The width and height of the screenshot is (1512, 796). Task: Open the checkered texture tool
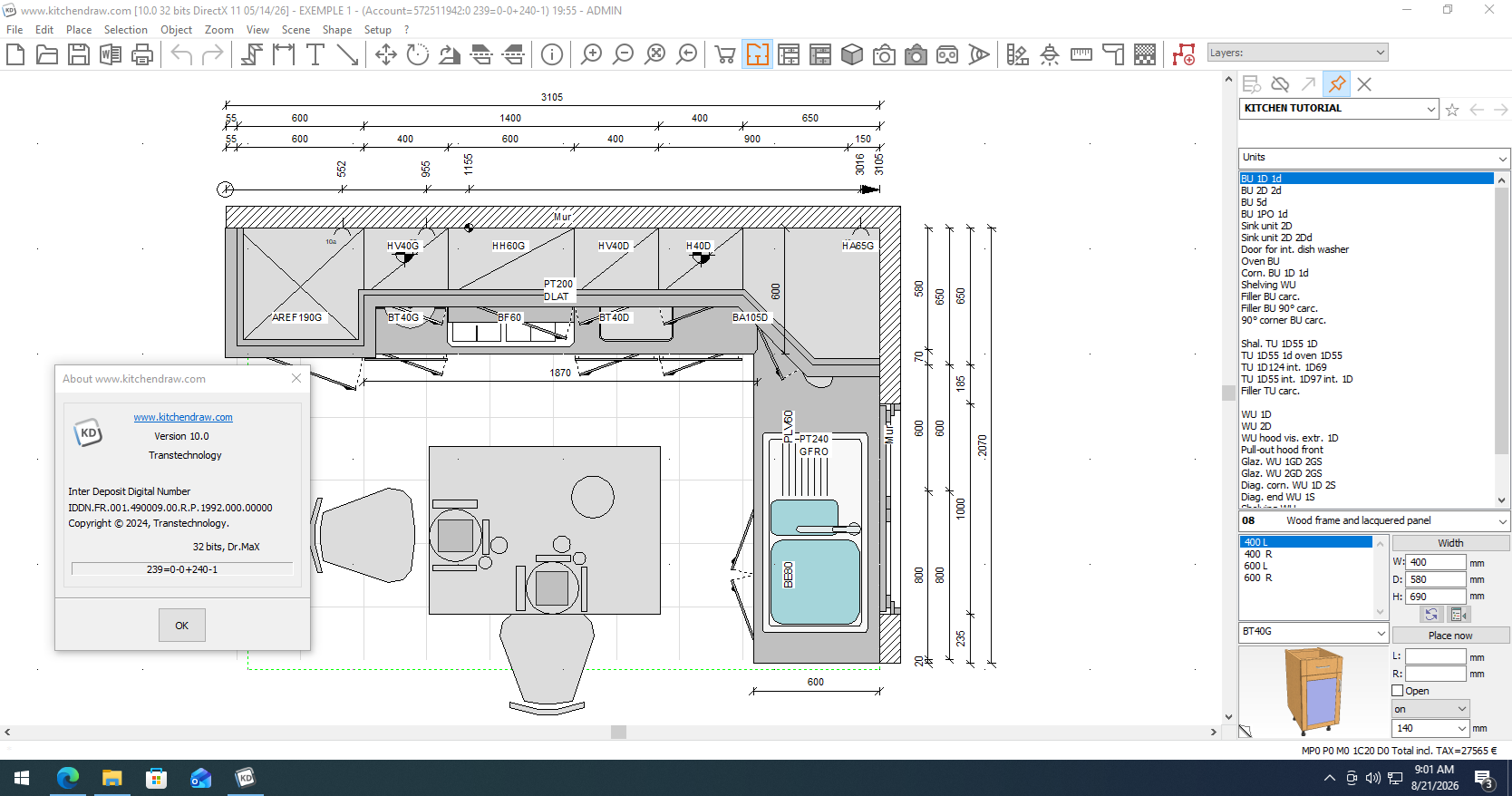[1145, 54]
